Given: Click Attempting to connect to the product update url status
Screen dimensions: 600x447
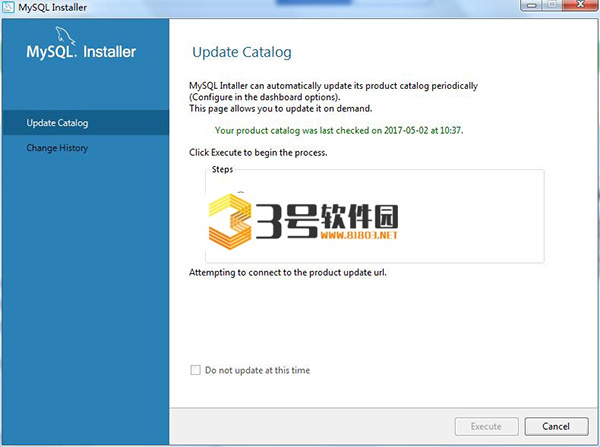Looking at the screenshot, I should (288, 272).
